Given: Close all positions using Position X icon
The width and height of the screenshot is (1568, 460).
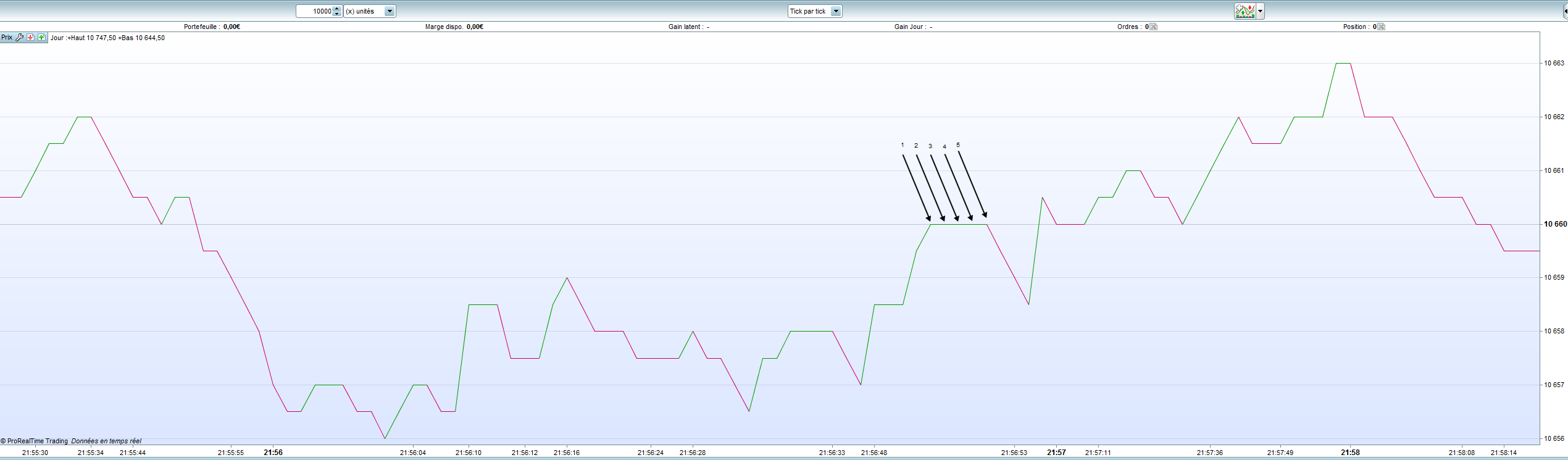Looking at the screenshot, I should (x=1381, y=27).
